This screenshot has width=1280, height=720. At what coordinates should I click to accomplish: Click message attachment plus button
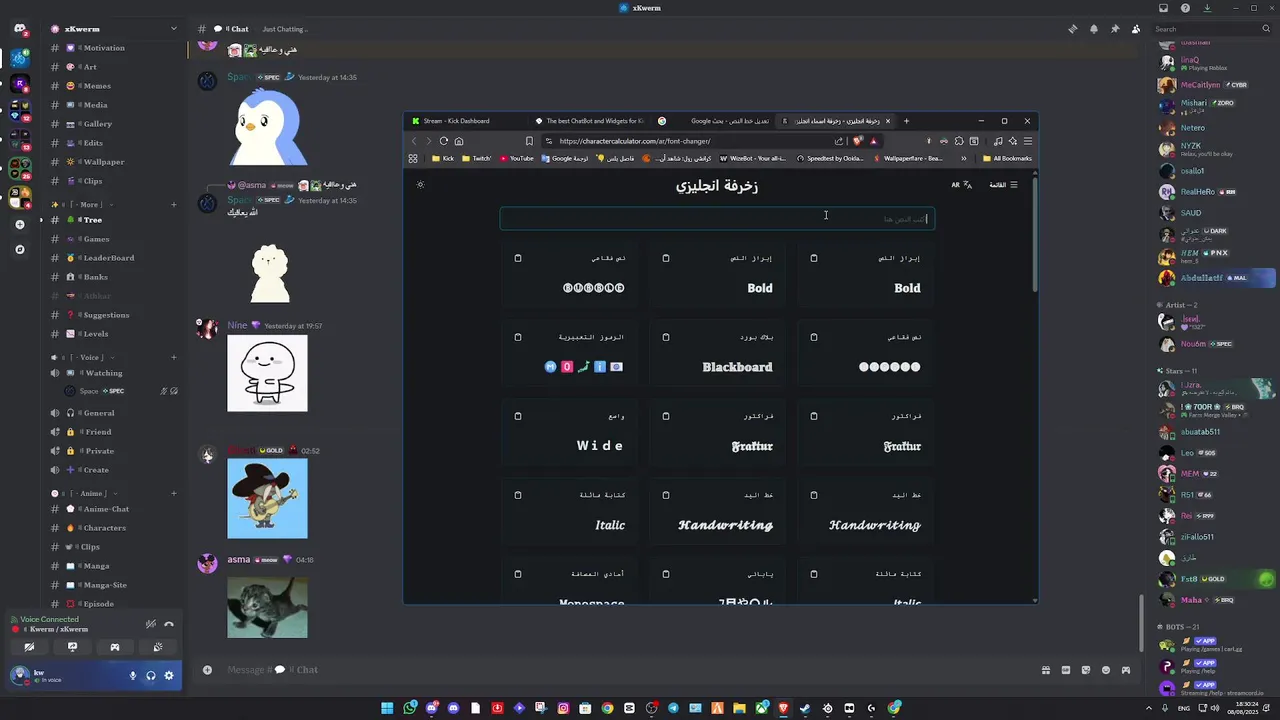pyautogui.click(x=207, y=670)
